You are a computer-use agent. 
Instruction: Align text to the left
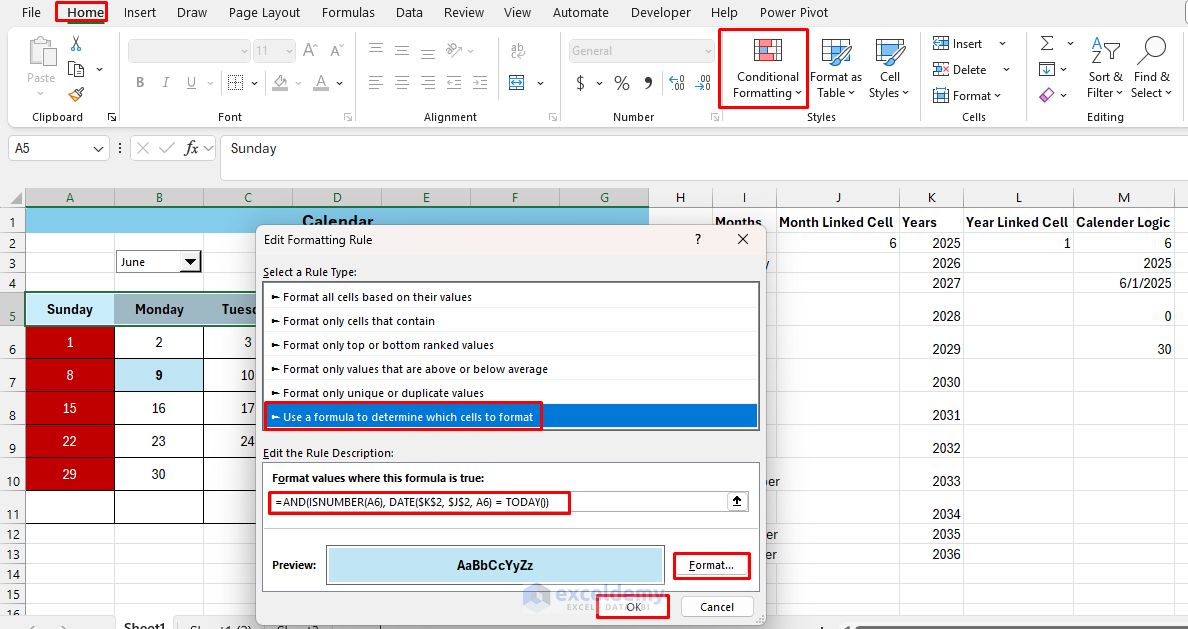[376, 83]
